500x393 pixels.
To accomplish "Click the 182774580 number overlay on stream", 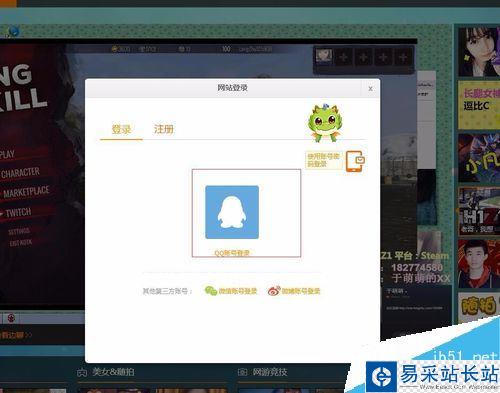I will point(417,267).
